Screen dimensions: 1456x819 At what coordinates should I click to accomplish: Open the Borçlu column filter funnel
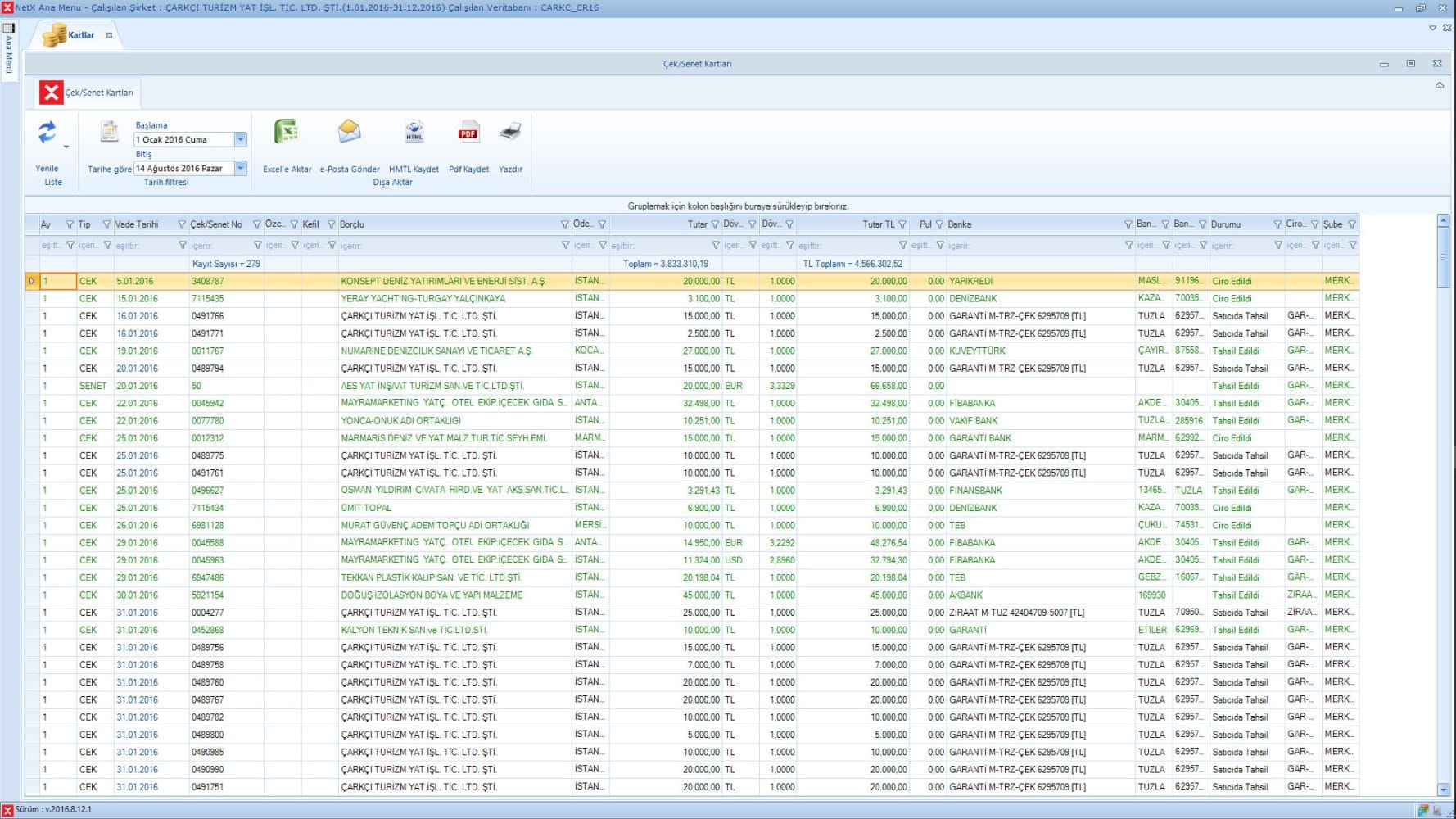(564, 224)
